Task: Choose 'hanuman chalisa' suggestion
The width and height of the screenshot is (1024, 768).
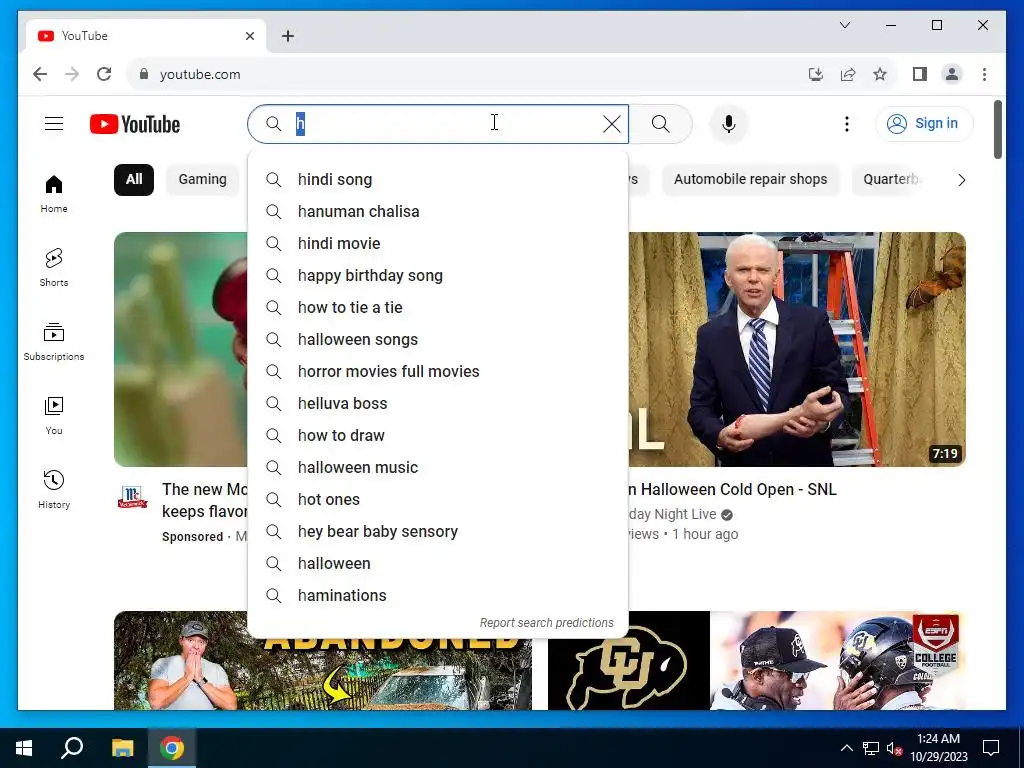Action: (x=438, y=212)
